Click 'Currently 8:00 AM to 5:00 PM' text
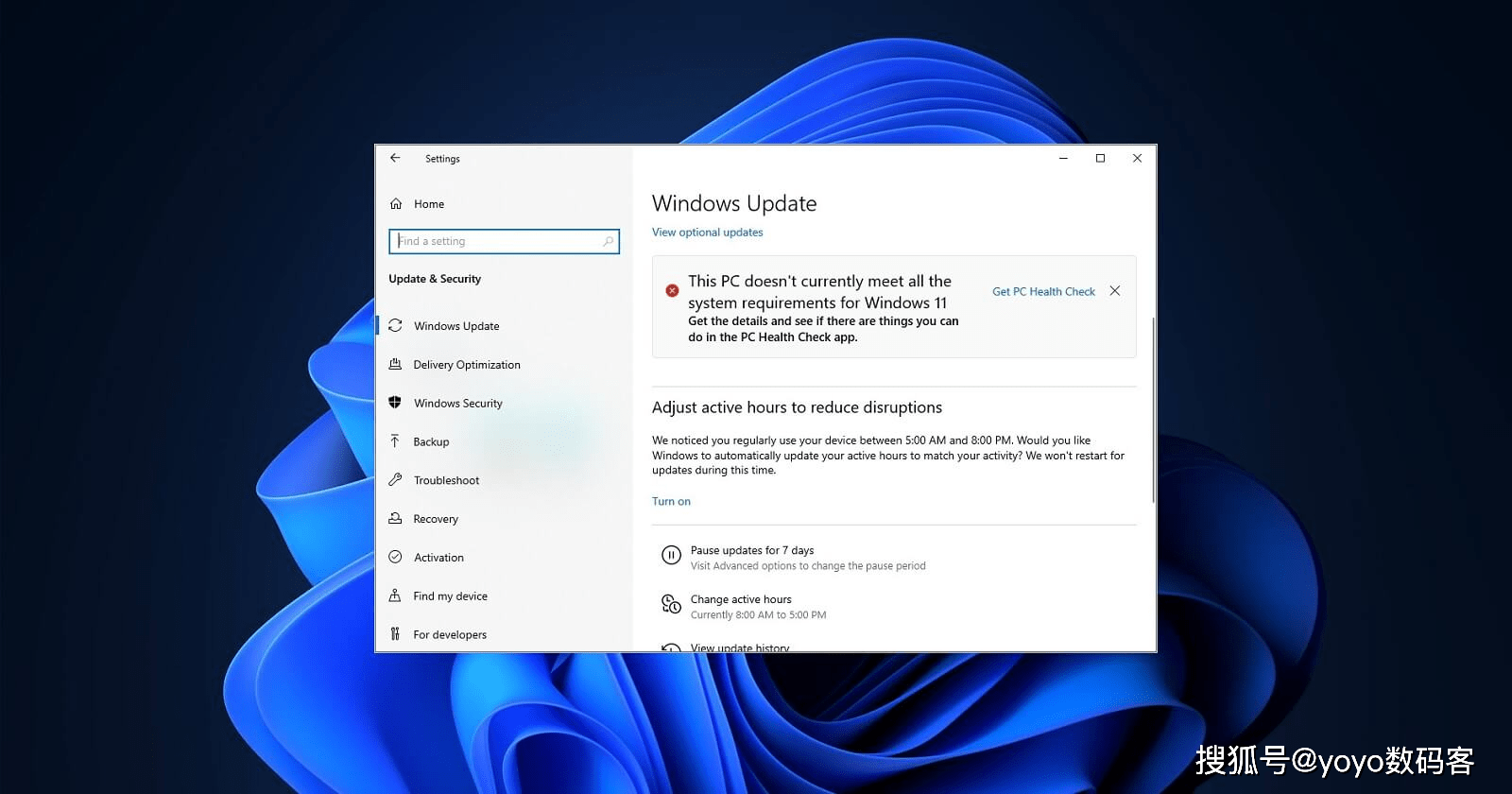This screenshot has width=1512, height=794. pyautogui.click(x=758, y=615)
